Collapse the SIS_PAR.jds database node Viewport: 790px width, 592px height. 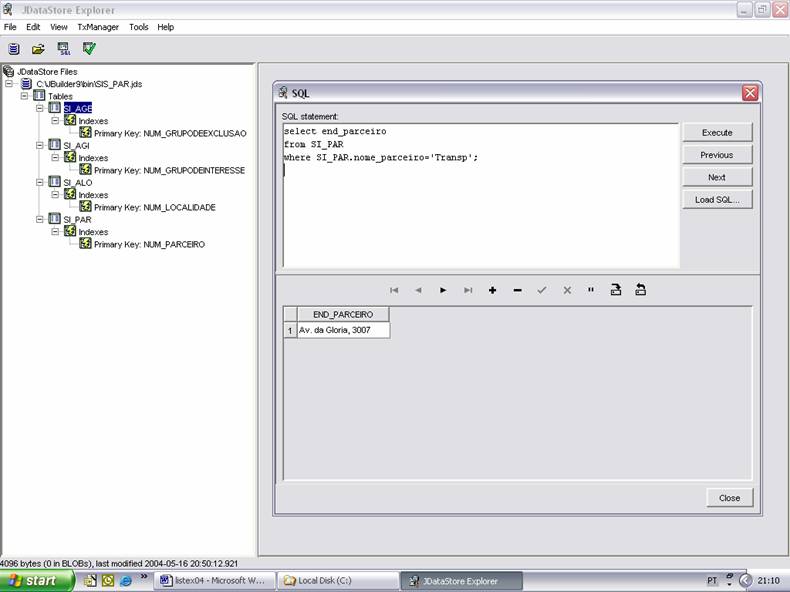(x=9, y=84)
